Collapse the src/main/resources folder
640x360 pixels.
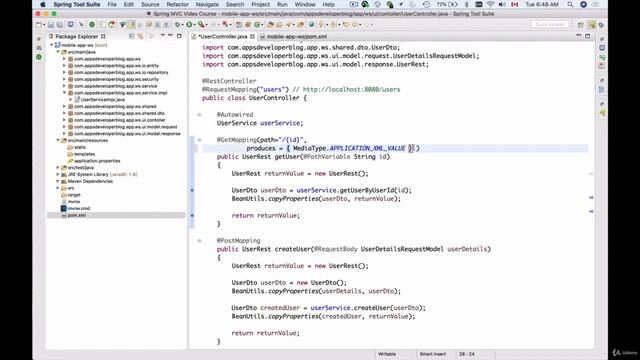(58, 140)
